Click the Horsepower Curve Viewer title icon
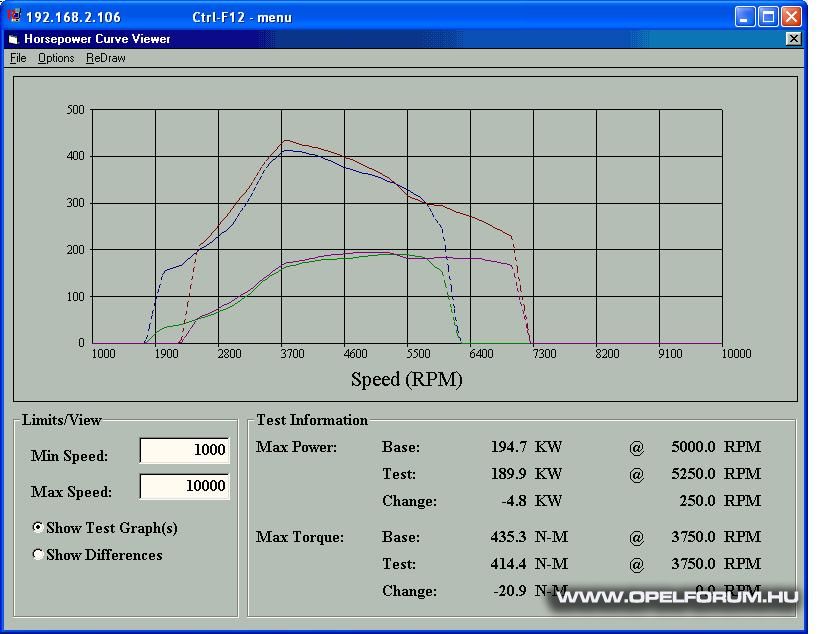This screenshot has width=820, height=634. pos(13,39)
